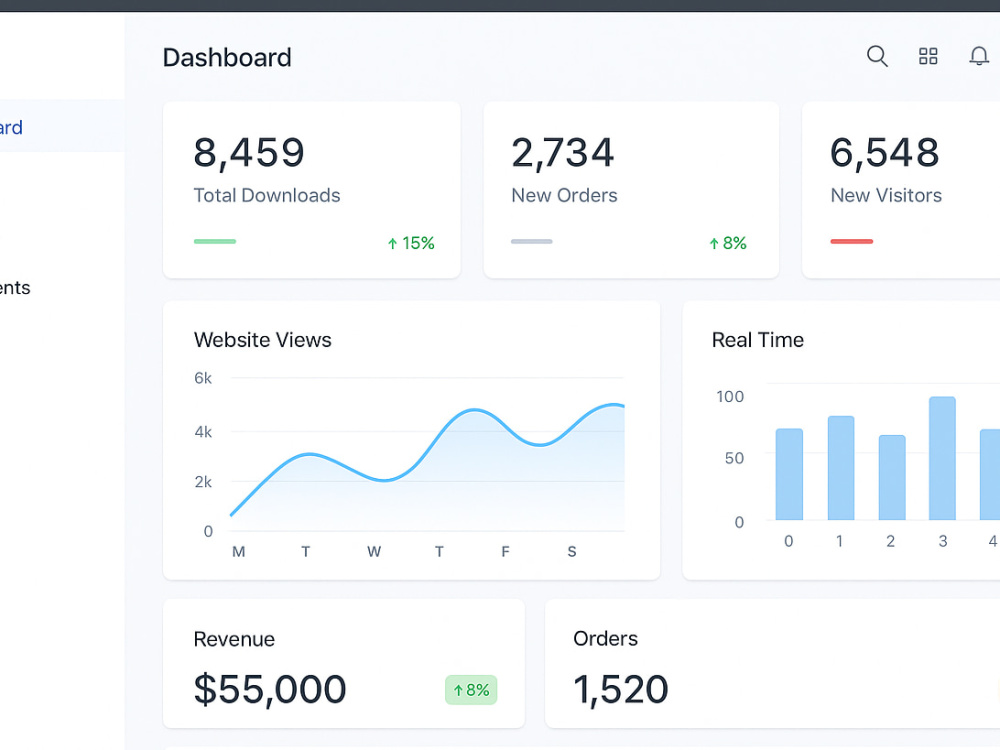Select the $55,000 revenue value
Image resolution: width=1000 pixels, height=750 pixels.
pos(270,689)
